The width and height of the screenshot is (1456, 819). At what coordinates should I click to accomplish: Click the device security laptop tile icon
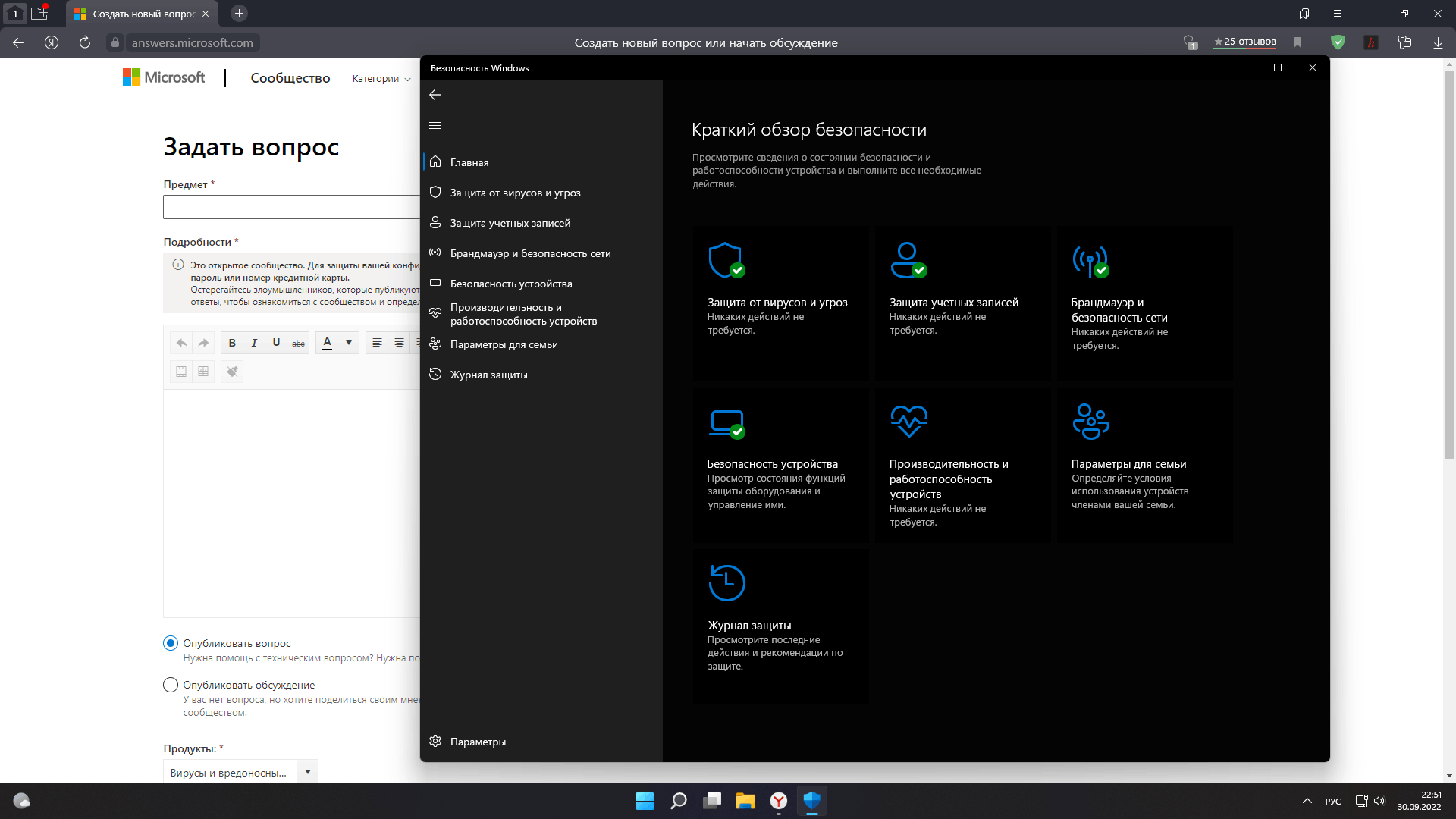tap(726, 423)
